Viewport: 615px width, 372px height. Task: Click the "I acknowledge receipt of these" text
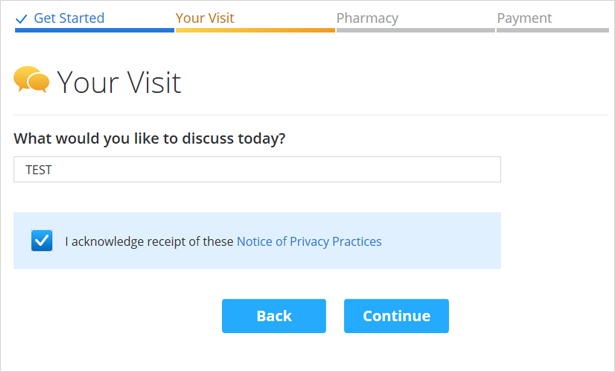(x=149, y=241)
